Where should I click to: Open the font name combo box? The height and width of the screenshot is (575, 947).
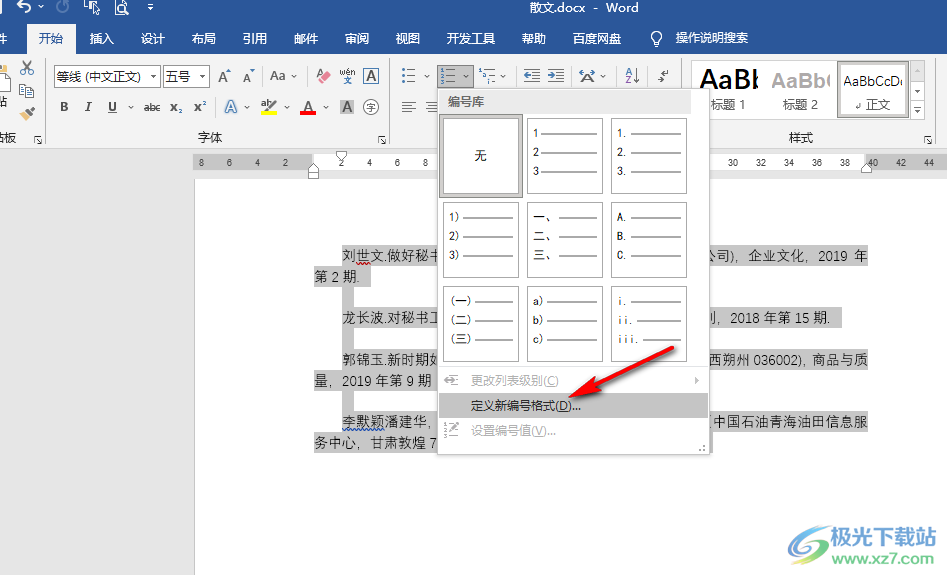coord(107,77)
